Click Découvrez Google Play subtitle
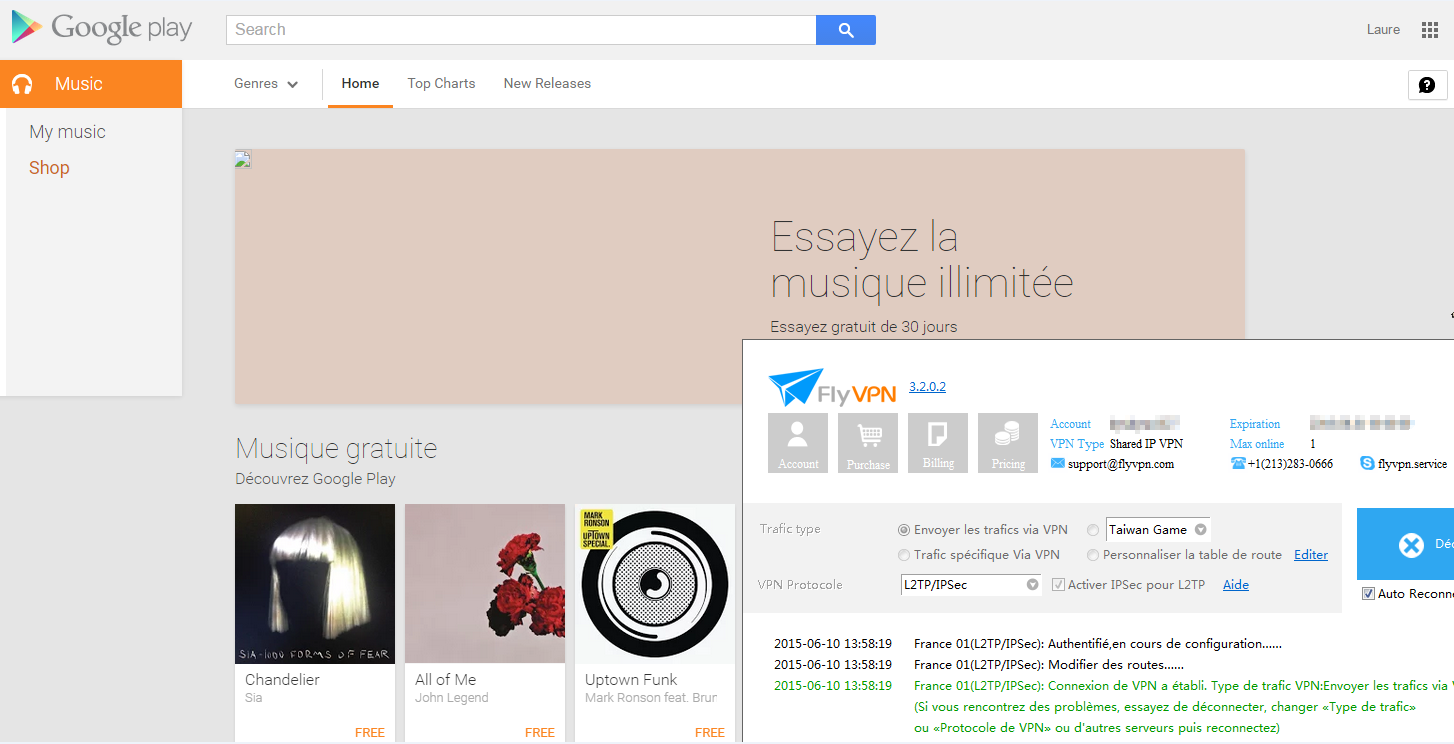 pos(315,479)
